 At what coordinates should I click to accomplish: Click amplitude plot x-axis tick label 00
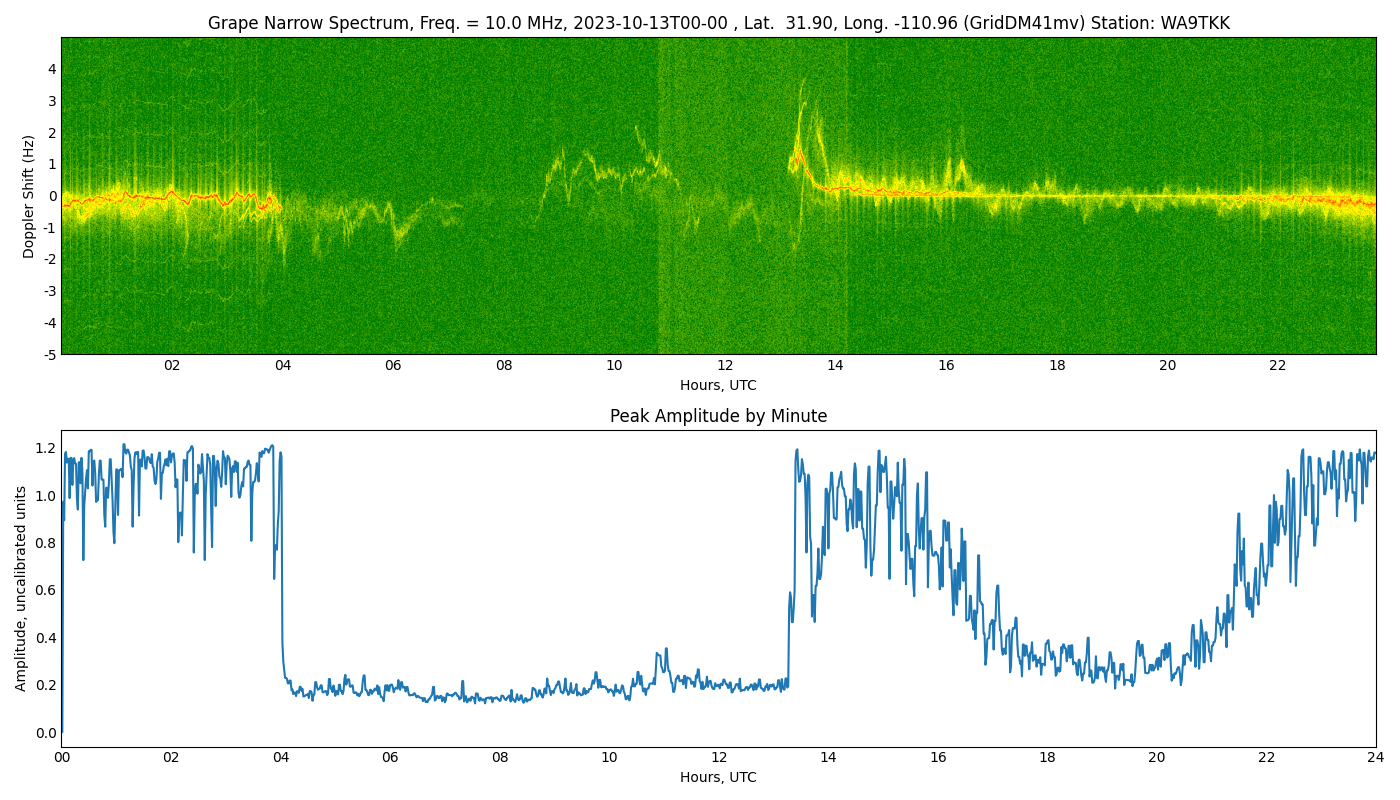(x=61, y=758)
